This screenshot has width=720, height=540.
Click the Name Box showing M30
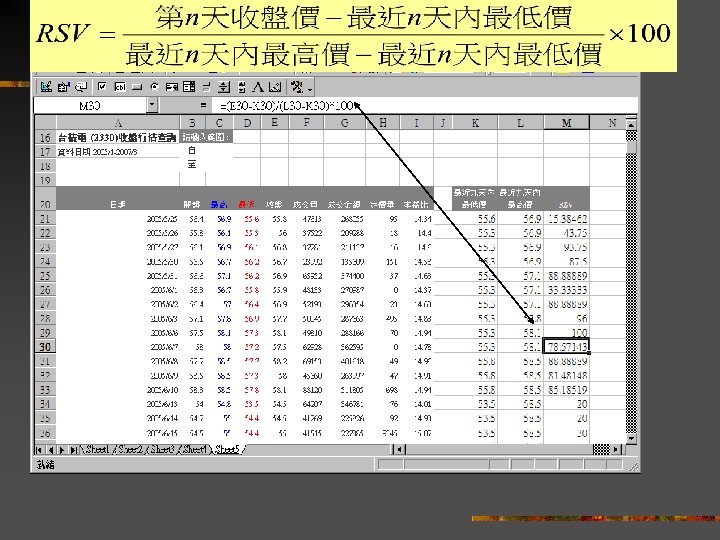click(x=90, y=106)
